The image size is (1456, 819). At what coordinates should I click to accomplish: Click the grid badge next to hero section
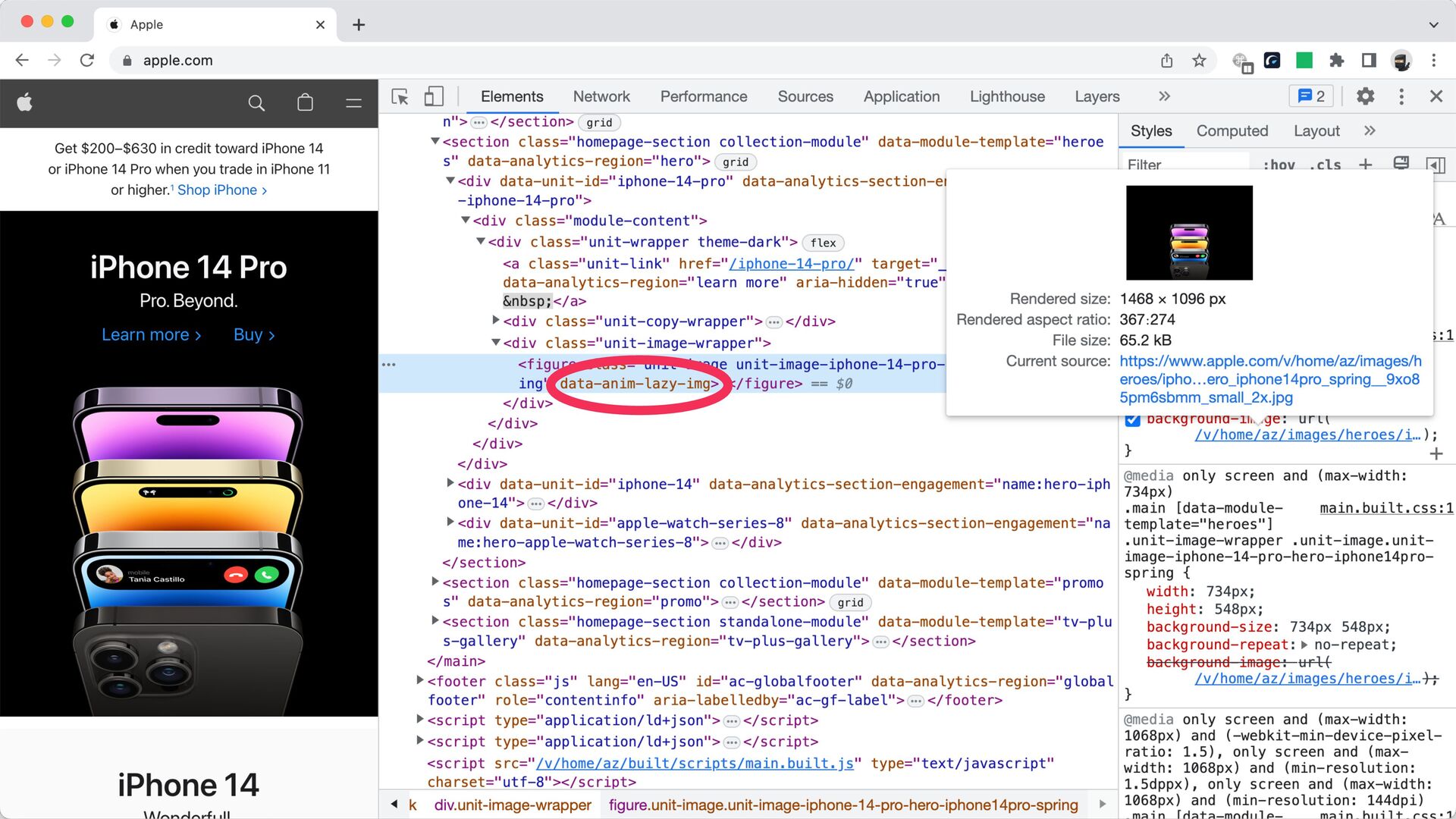pyautogui.click(x=735, y=162)
